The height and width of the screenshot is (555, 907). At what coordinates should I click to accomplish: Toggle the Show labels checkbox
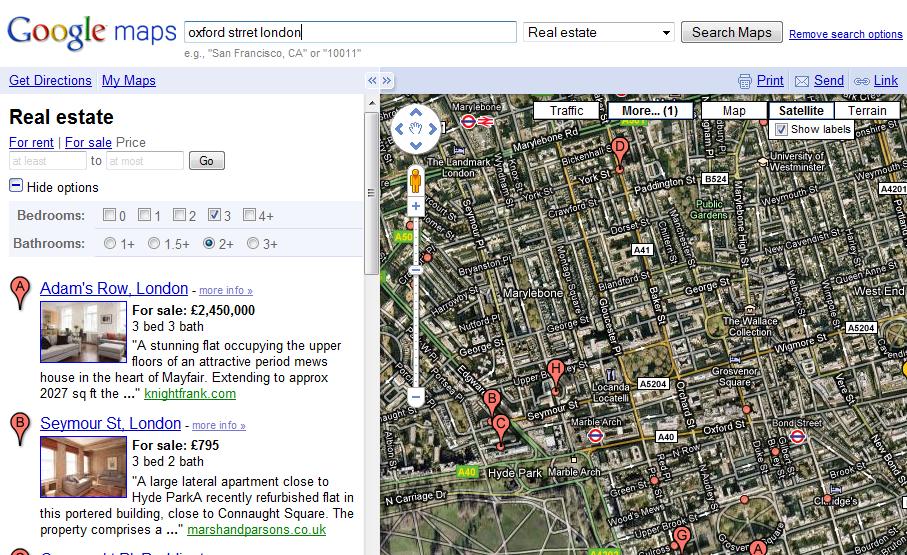(x=781, y=129)
